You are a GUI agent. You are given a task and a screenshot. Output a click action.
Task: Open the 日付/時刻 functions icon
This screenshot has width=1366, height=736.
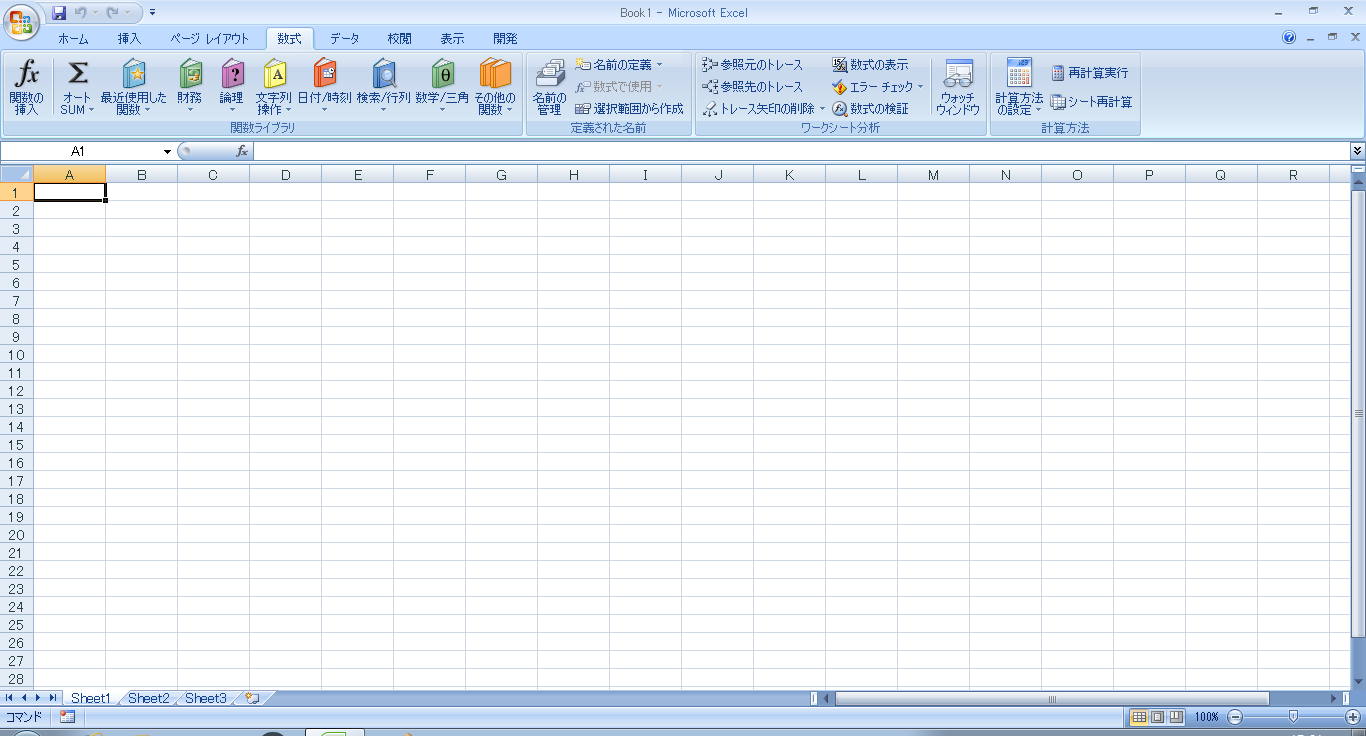click(x=324, y=75)
